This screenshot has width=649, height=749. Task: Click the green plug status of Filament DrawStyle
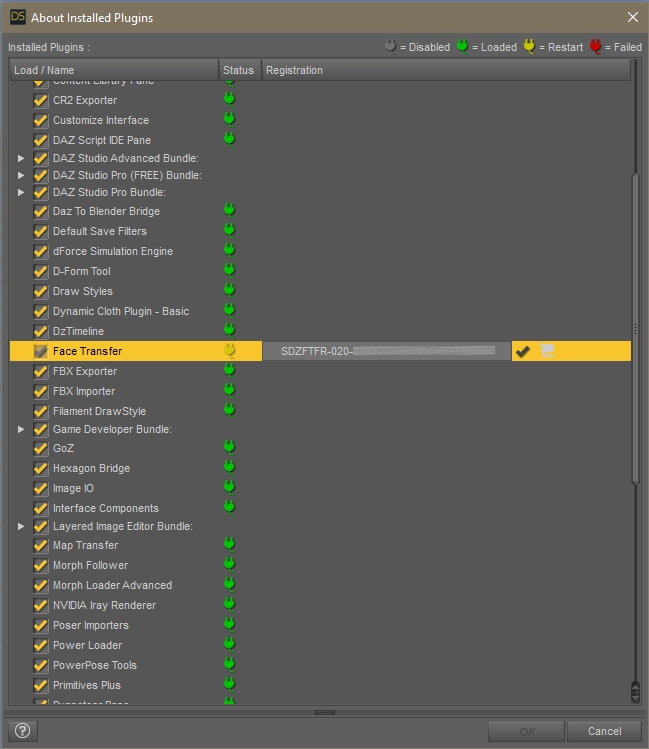point(230,411)
